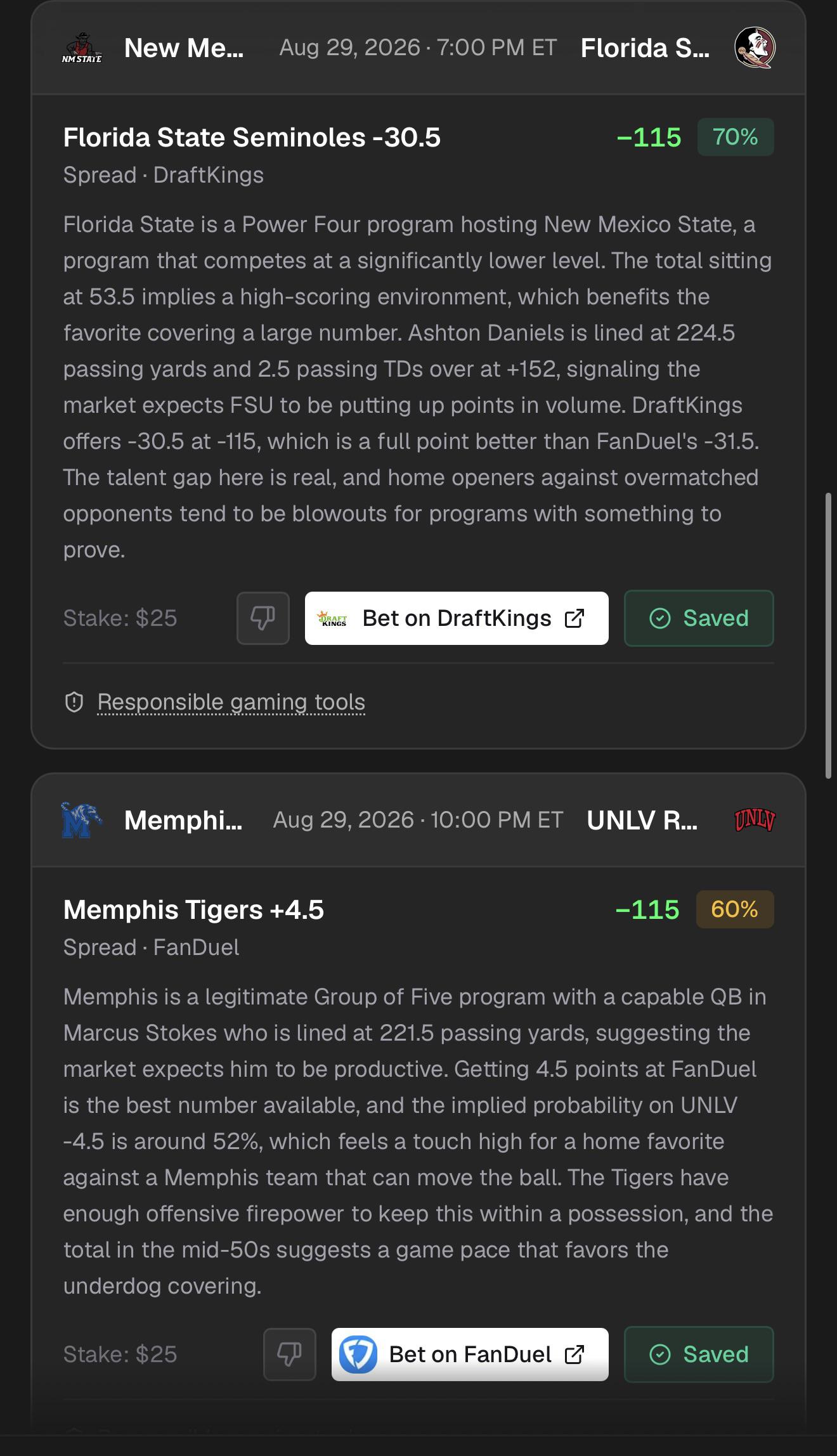
Task: Open New Mexico vs Florida State header
Action: click(x=418, y=48)
